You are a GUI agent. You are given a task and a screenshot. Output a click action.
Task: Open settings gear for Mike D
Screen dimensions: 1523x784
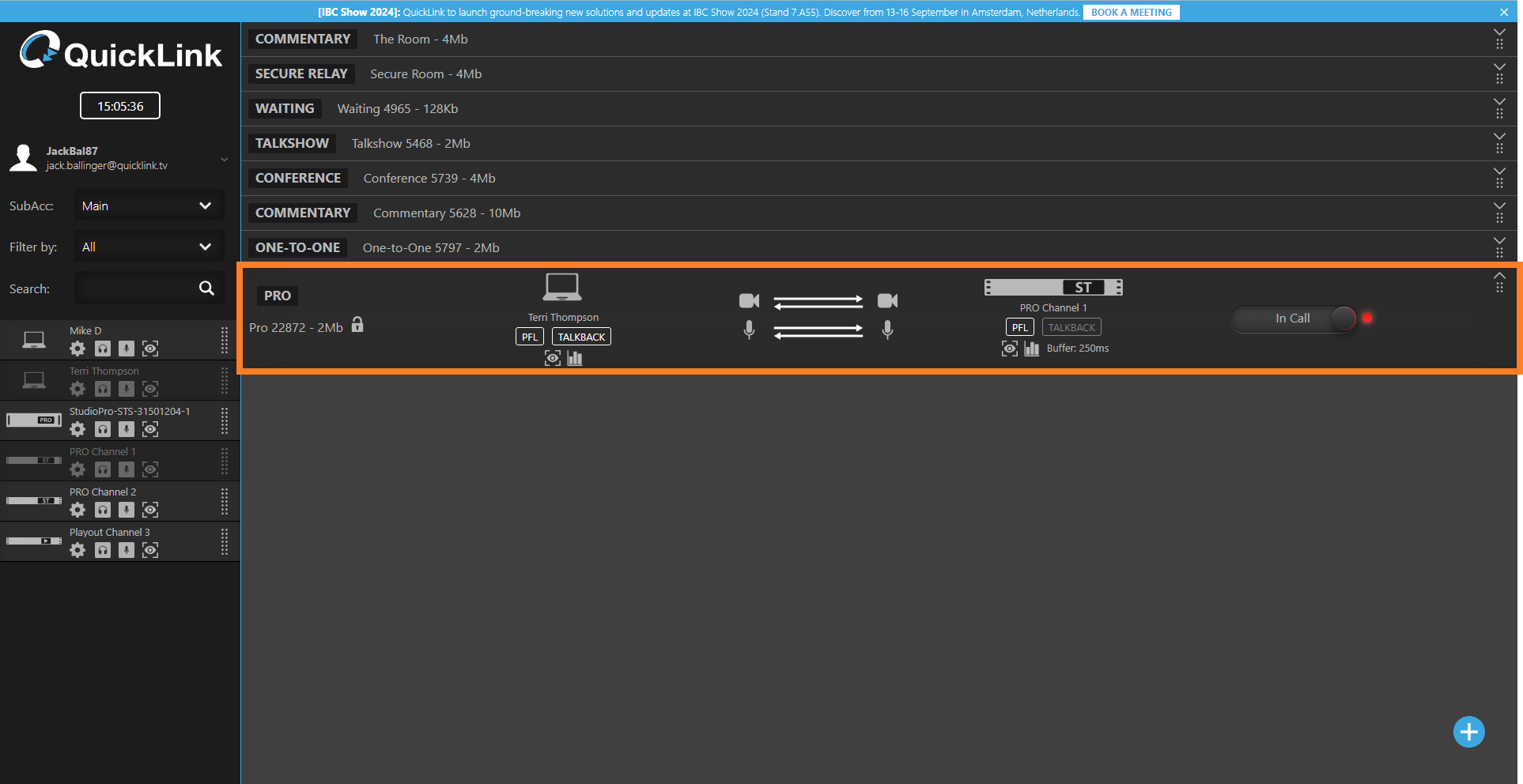[x=77, y=349]
